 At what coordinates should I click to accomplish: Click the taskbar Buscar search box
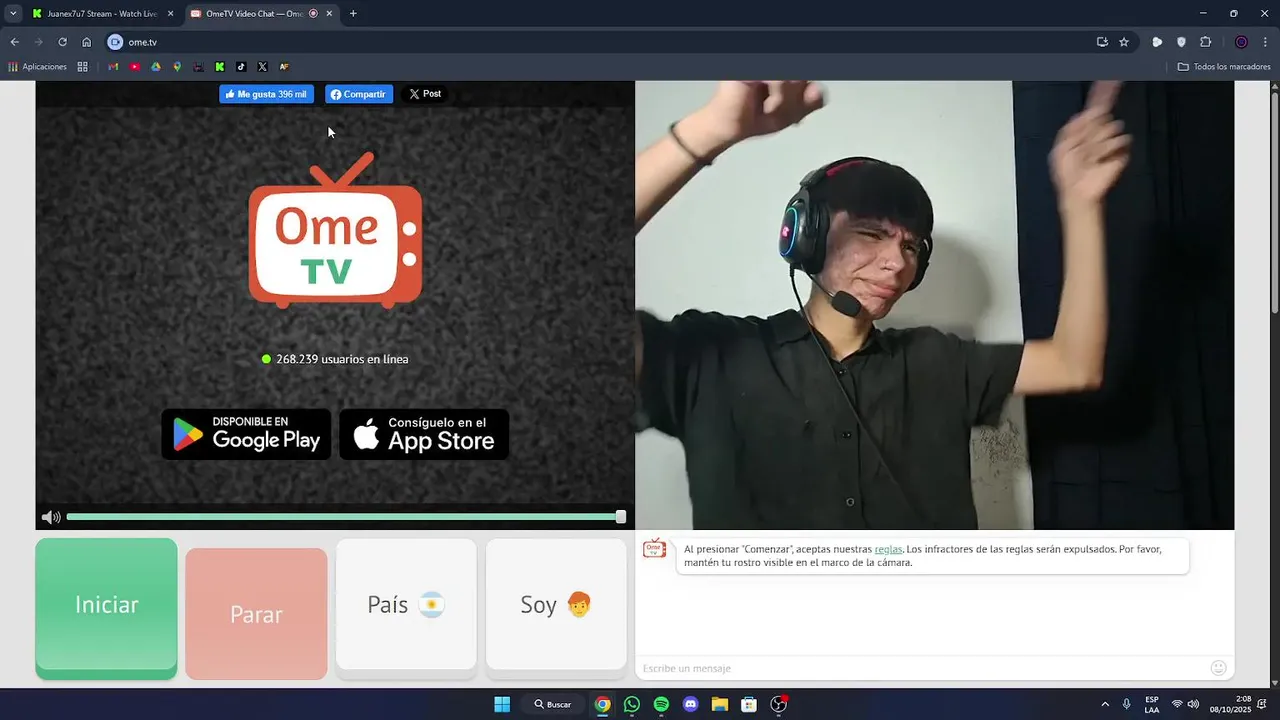pos(553,704)
